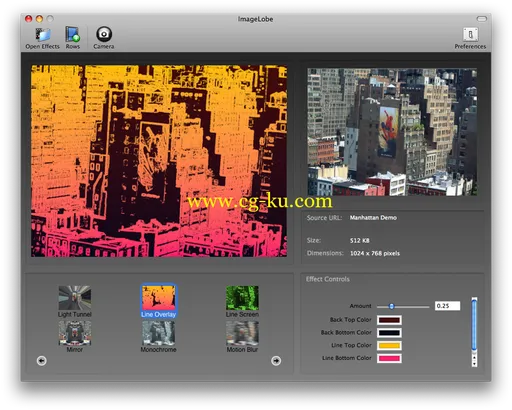
Task: Choose the Line Screen effect thumbnail
Action: [x=242, y=298]
